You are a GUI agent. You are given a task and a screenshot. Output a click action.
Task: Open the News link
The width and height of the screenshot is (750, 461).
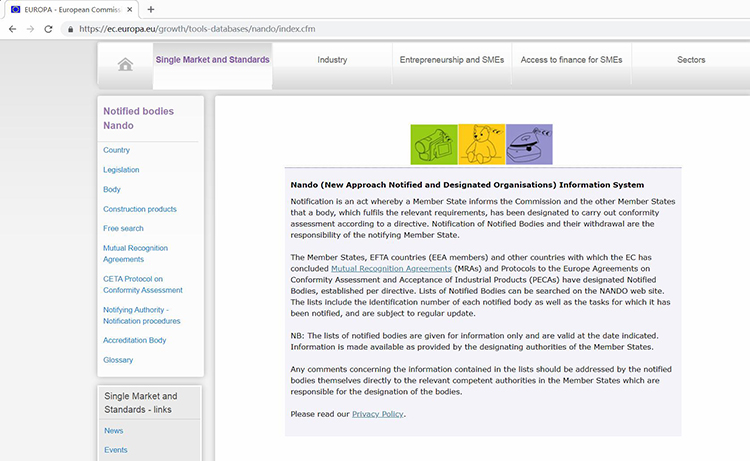[x=113, y=430]
